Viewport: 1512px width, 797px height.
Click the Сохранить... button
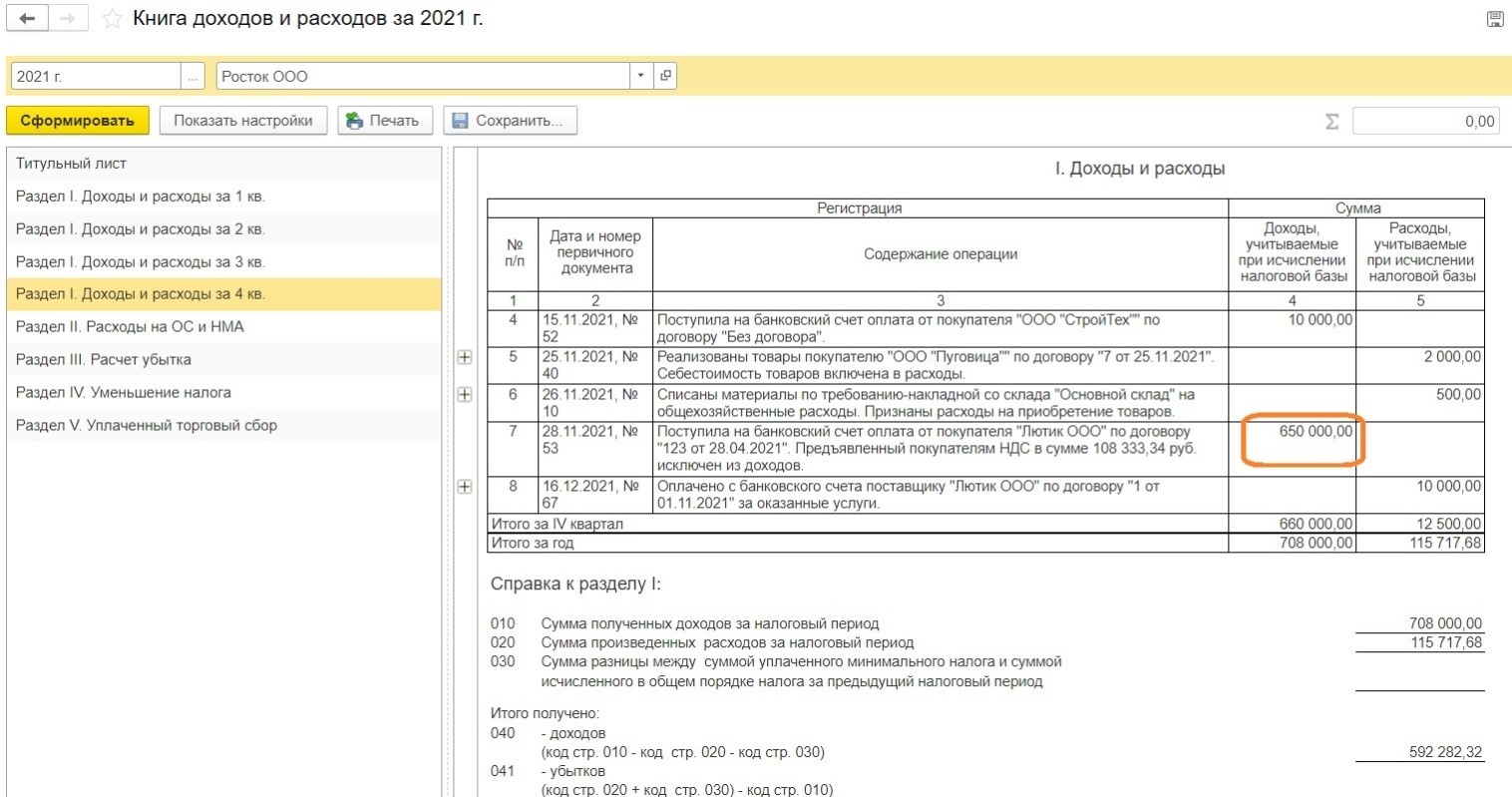point(510,121)
